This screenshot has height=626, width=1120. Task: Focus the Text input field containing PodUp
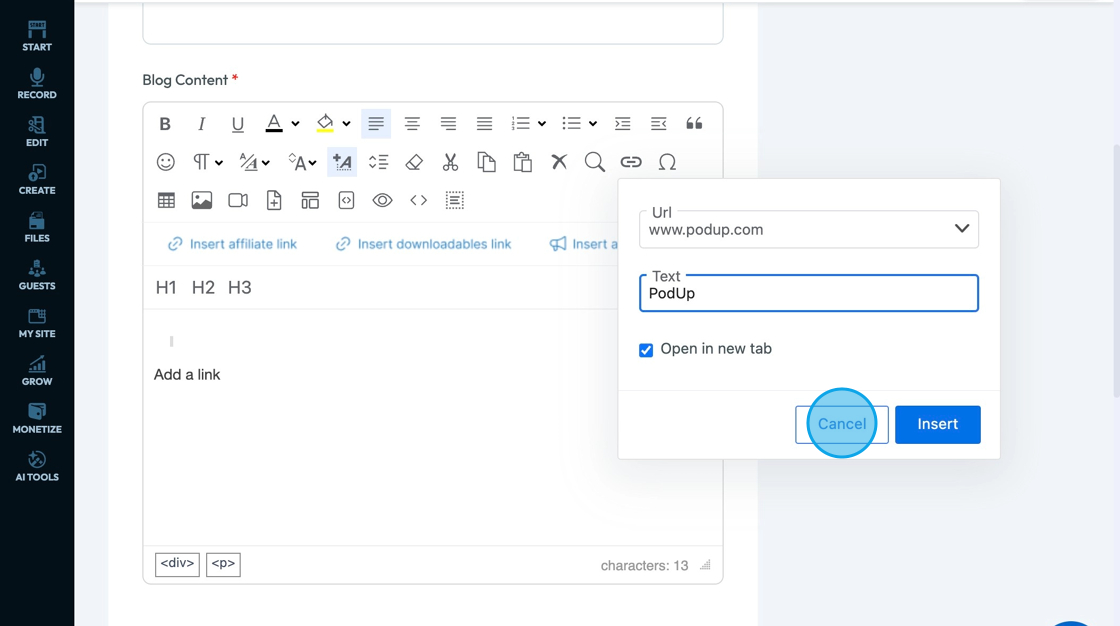[809, 293]
